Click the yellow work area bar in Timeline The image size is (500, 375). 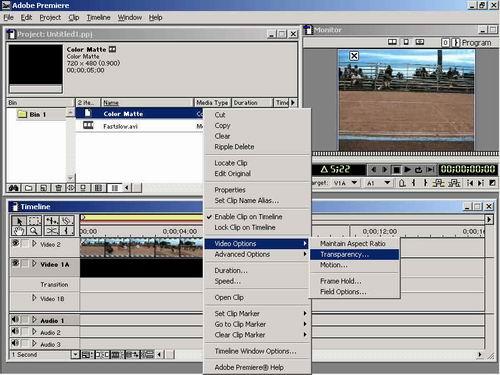pyautogui.click(x=141, y=218)
